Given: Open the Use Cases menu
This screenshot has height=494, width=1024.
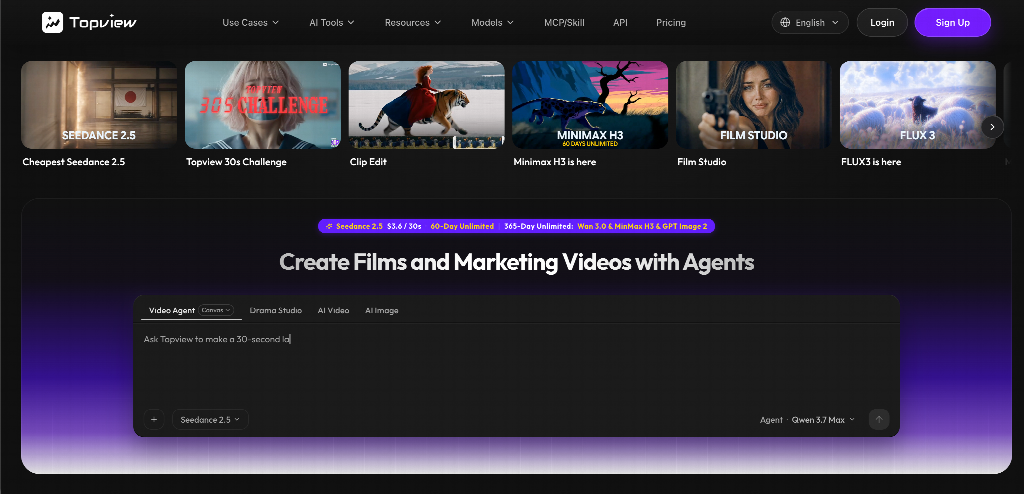Looking at the screenshot, I should (250, 22).
